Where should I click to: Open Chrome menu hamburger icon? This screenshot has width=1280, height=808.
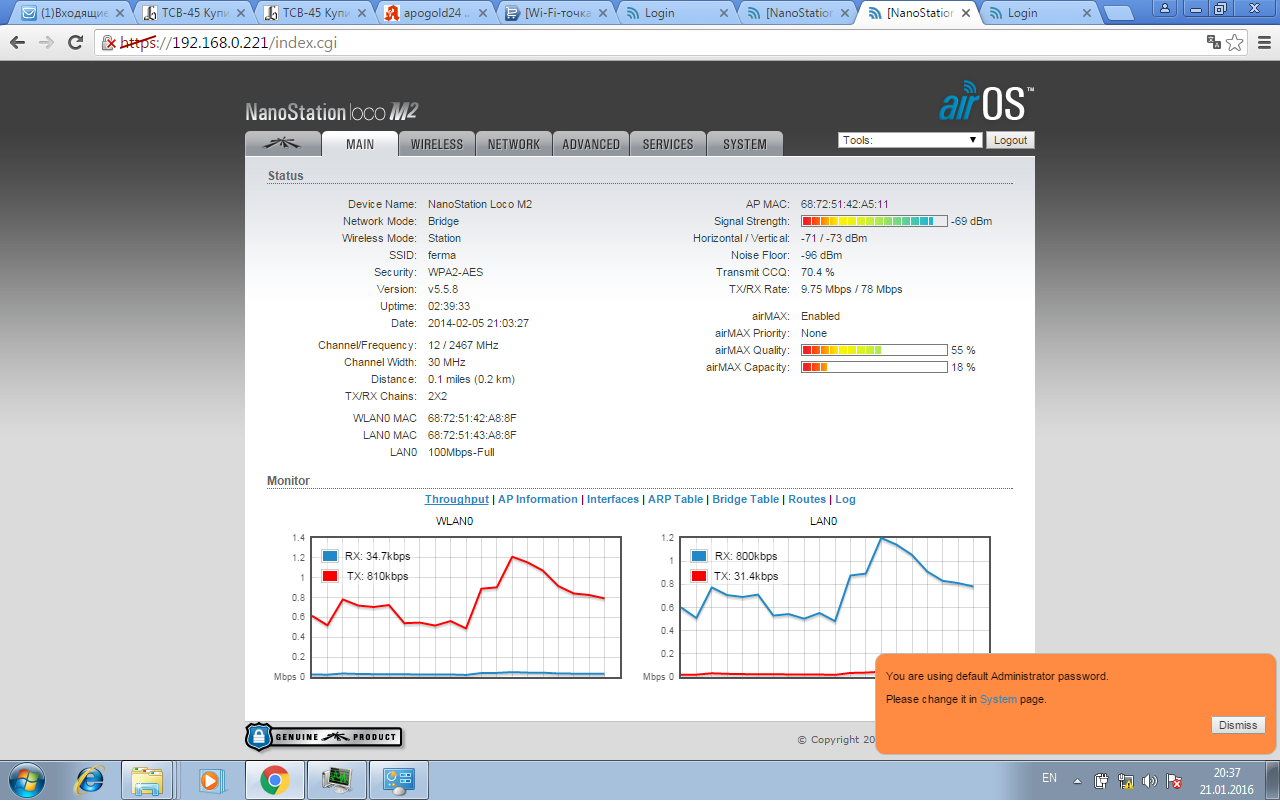coord(1262,42)
